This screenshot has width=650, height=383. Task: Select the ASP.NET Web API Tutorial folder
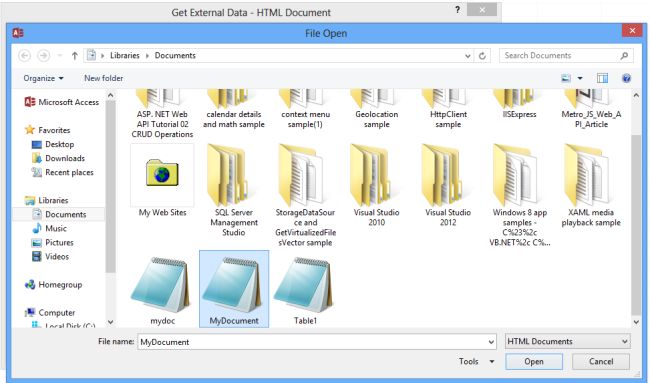coord(162,114)
